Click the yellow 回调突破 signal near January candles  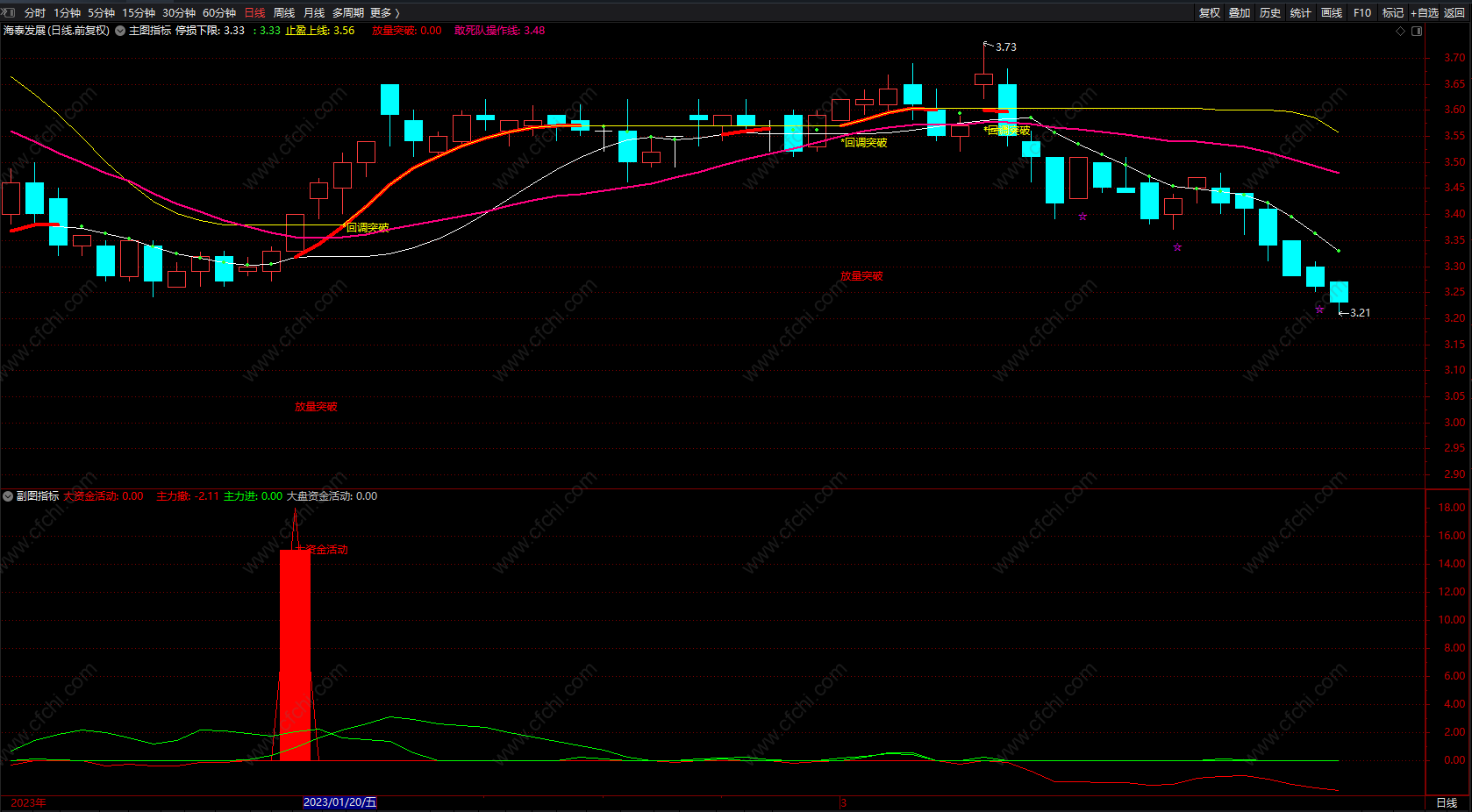(368, 228)
